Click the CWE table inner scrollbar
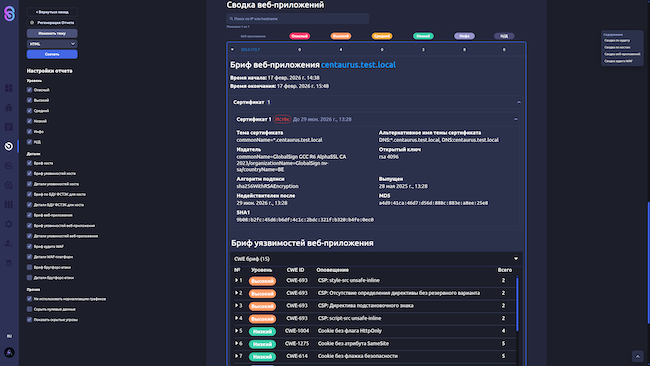This screenshot has height=366, width=650. pos(517,304)
